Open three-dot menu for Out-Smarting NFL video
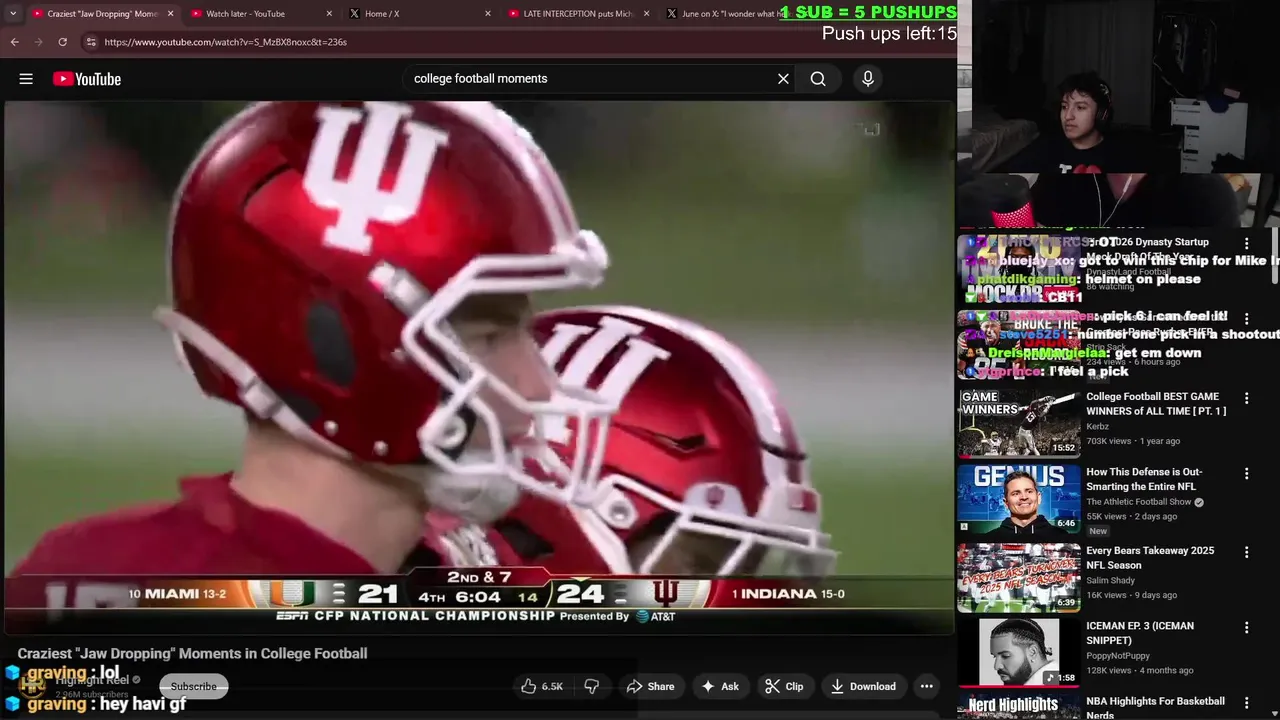Viewport: 1280px width, 720px height. (x=1246, y=474)
